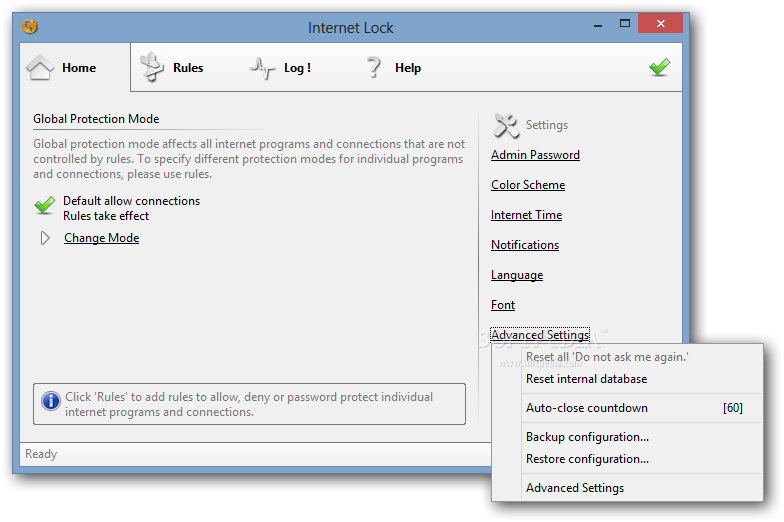Click the Help question mark icon
Image resolution: width=784 pixels, height=522 pixels.
pyautogui.click(x=374, y=68)
